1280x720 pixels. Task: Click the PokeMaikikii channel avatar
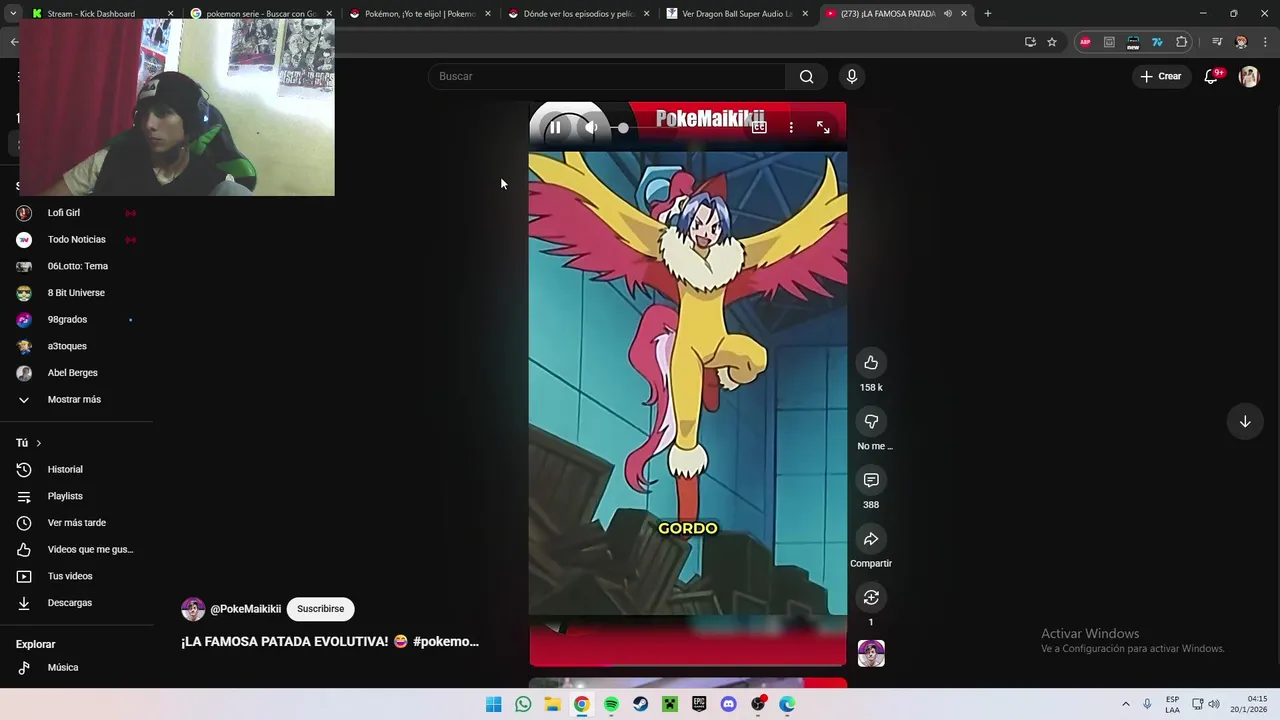coord(193,609)
